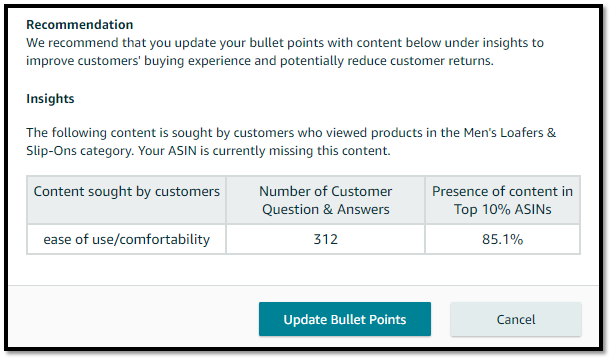Click the 'Men's Loafers &' category text
This screenshot has height=360, width=612.
(x=510, y=133)
